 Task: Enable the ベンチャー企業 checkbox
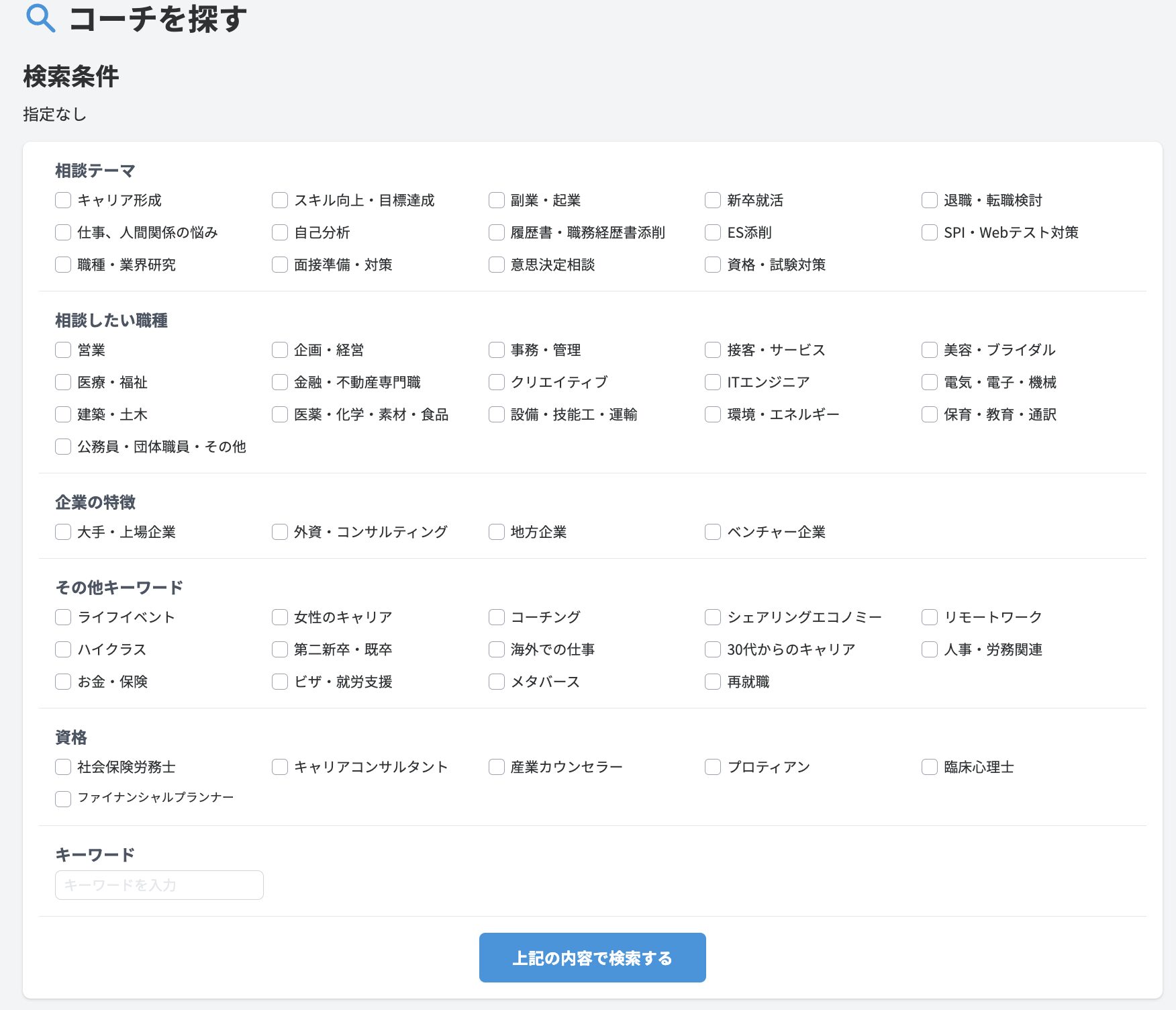point(713,532)
